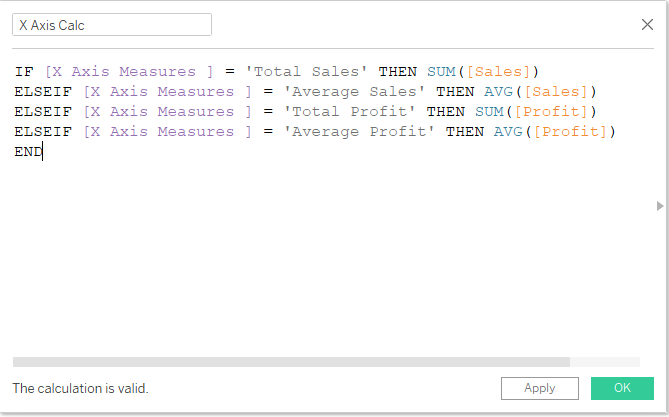Click the 'Total Sales' string literal
The height and width of the screenshot is (417, 669).
coord(314,72)
